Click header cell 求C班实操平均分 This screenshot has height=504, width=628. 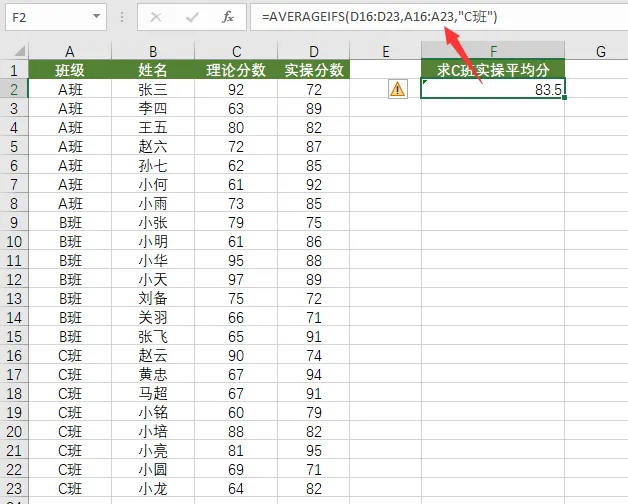pyautogui.click(x=493, y=70)
